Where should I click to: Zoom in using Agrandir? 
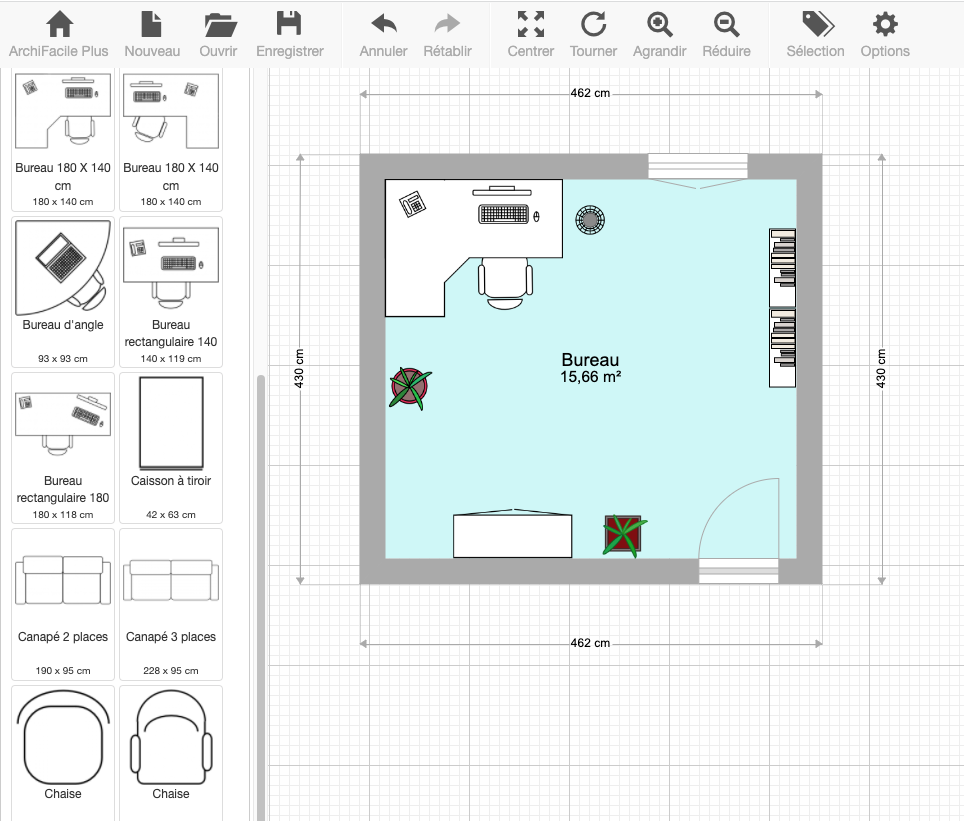point(659,25)
